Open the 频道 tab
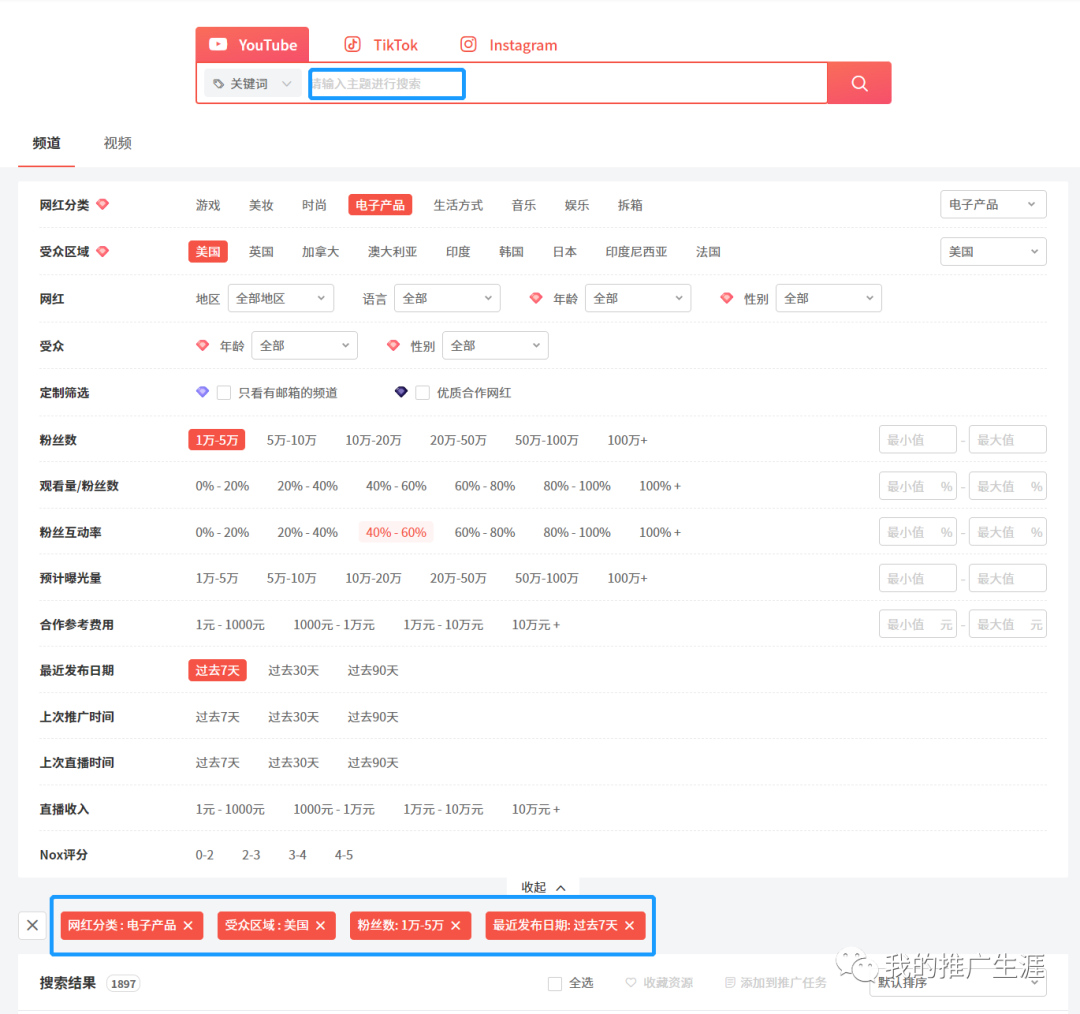The height and width of the screenshot is (1014, 1080). 46,143
